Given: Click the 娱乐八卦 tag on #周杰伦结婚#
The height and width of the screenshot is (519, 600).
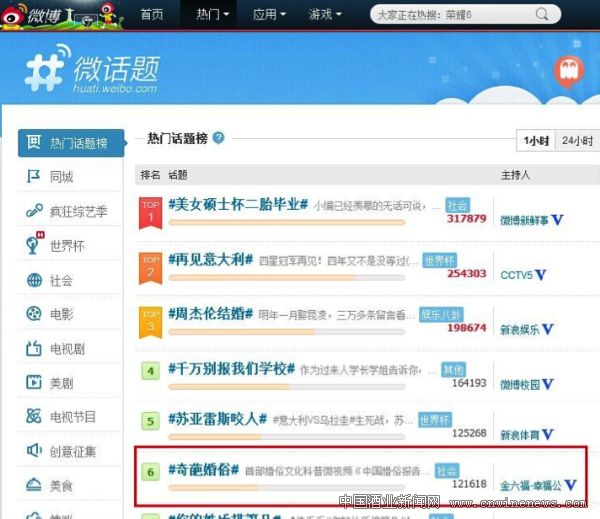Looking at the screenshot, I should coord(441,315).
